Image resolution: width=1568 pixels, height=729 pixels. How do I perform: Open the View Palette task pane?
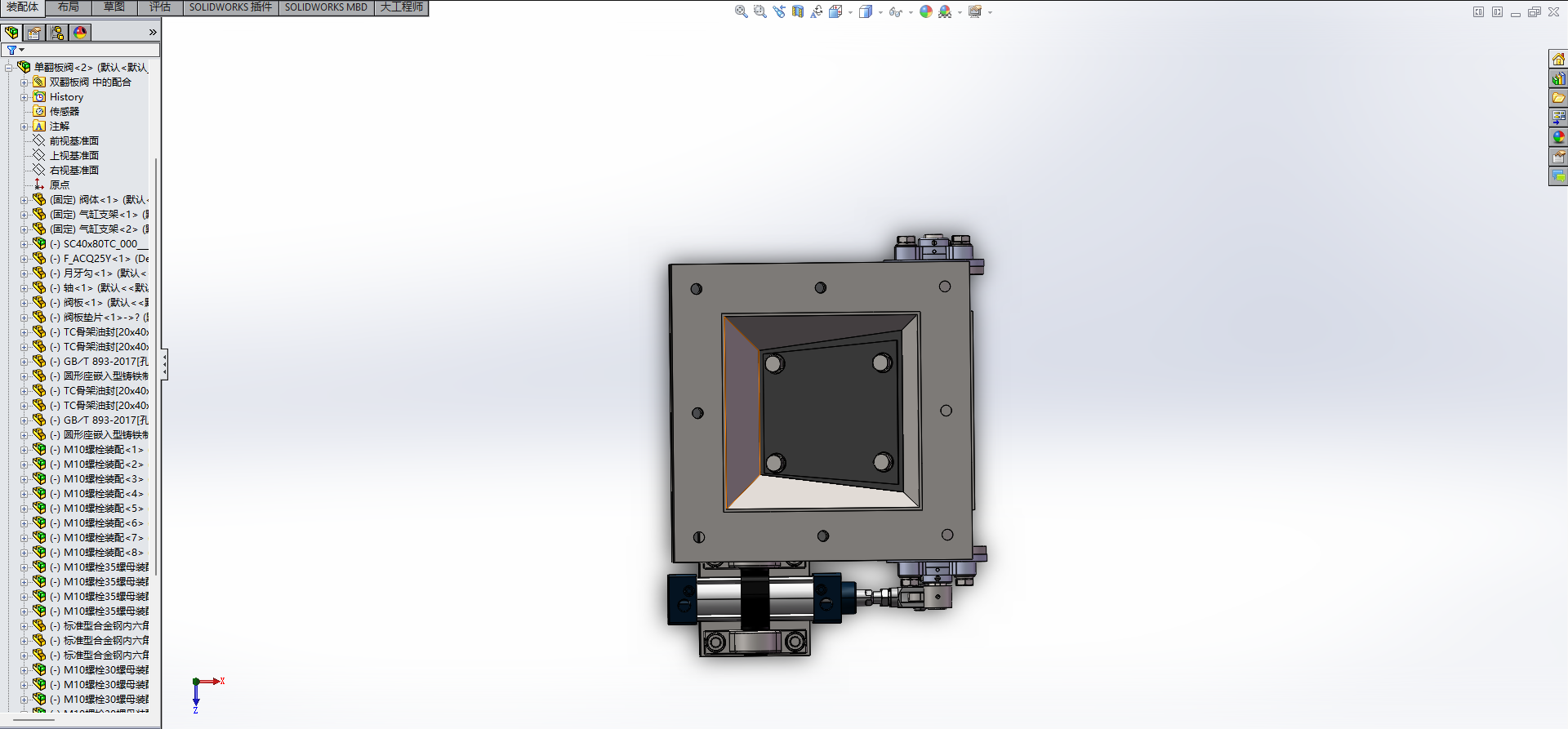click(1558, 118)
